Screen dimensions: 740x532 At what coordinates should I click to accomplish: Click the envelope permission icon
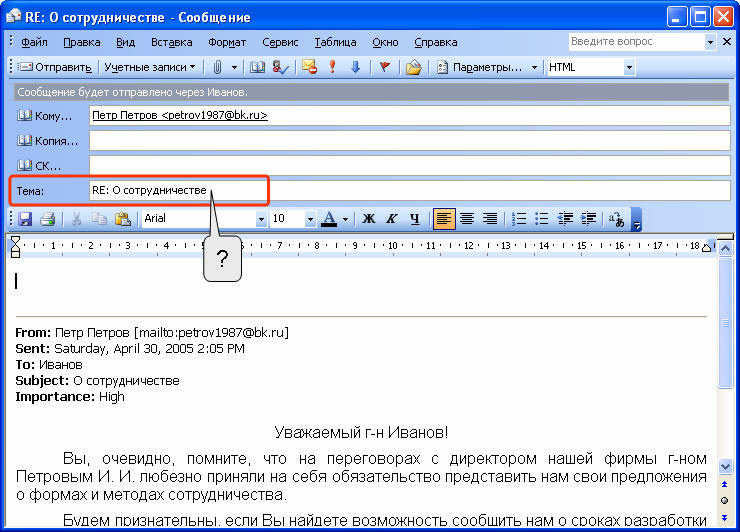pos(310,68)
